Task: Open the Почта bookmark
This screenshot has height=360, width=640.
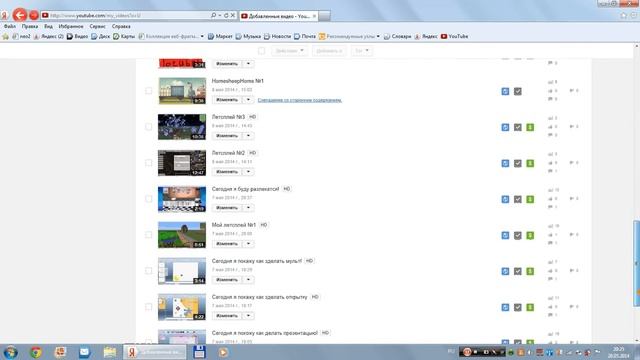Action: (x=305, y=36)
